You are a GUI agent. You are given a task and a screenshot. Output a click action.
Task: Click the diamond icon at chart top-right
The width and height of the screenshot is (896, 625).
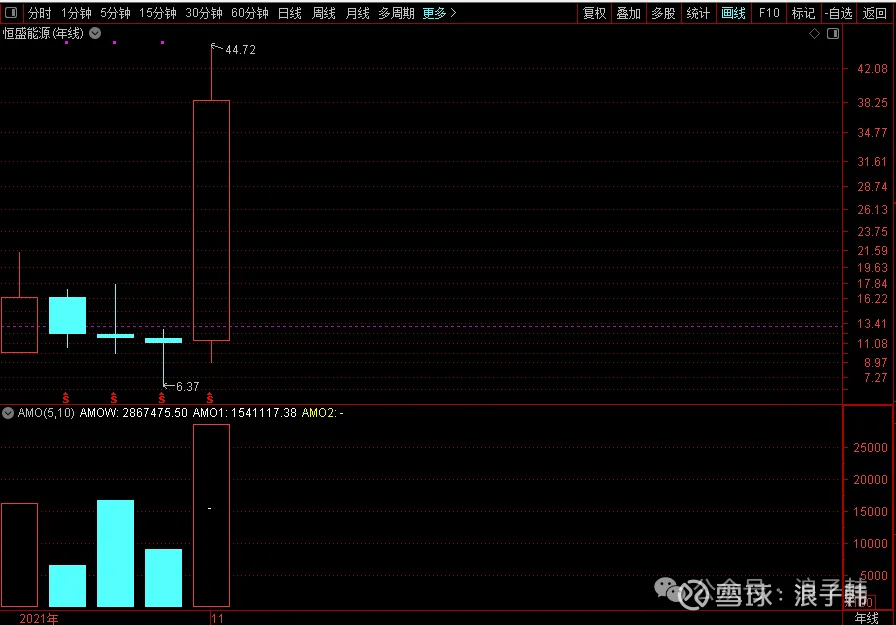(x=815, y=33)
